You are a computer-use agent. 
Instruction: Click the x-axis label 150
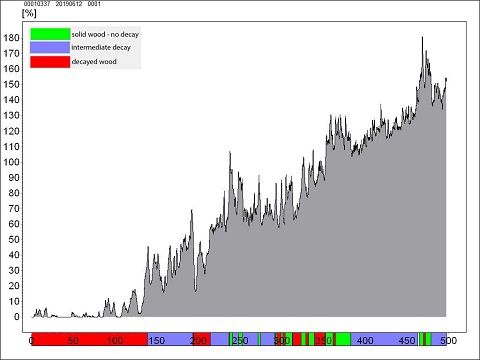[x=156, y=340]
